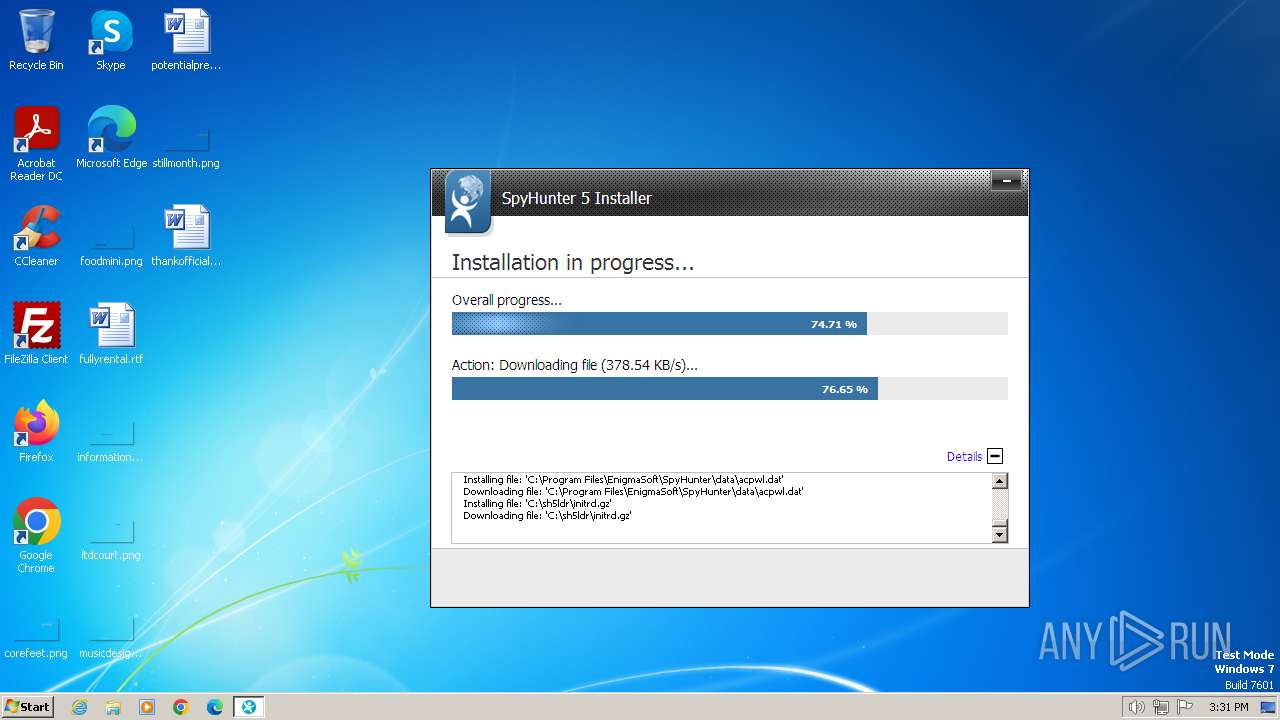Select log line Downloading file acpwl.dat
This screenshot has height=720, width=1280.
click(633, 492)
